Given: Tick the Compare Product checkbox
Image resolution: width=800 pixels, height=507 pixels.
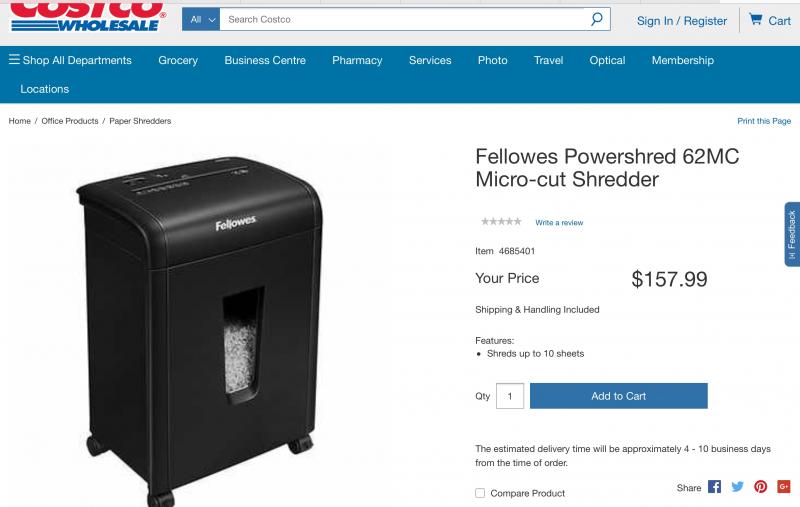Looking at the screenshot, I should (480, 493).
